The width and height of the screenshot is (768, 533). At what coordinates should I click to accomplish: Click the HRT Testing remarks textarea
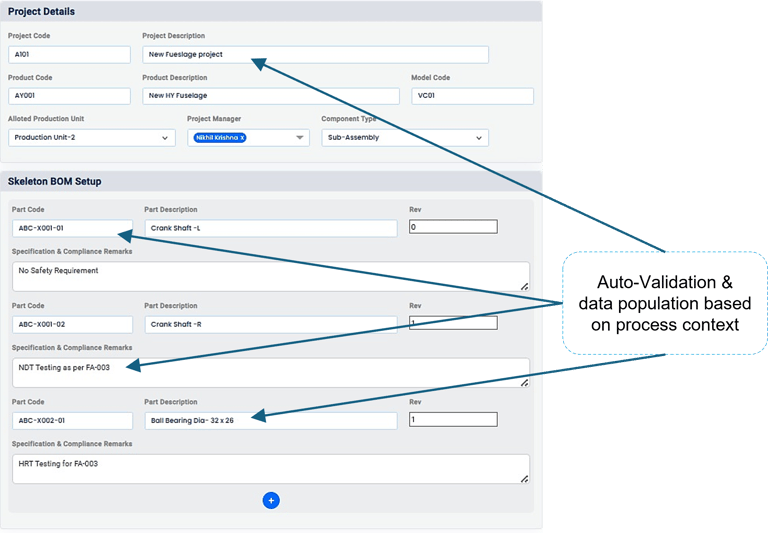[x=271, y=469]
